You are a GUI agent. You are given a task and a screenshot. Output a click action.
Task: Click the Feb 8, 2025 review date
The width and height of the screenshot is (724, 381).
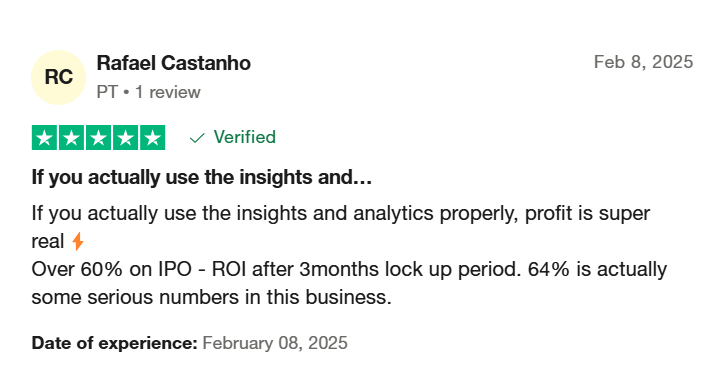click(643, 62)
